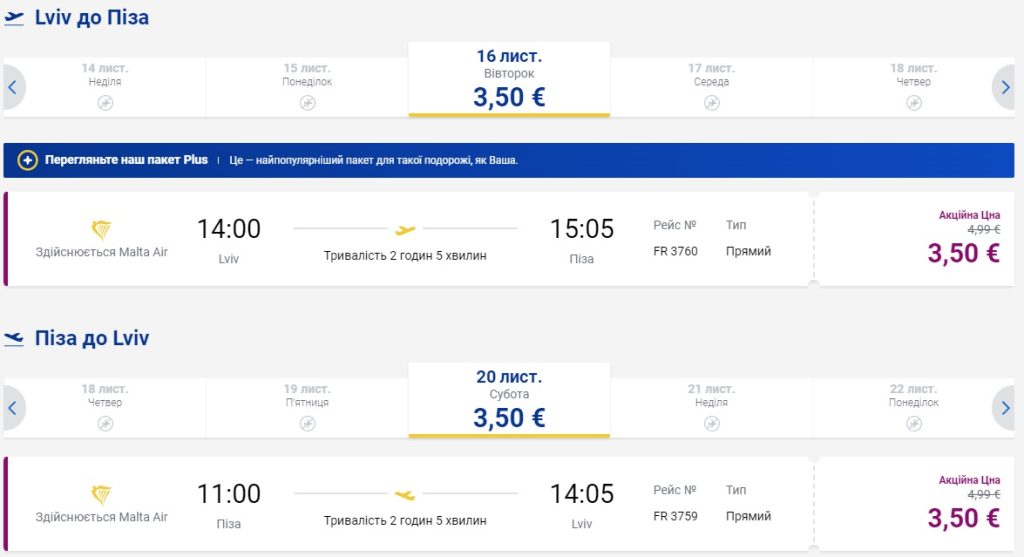Click the plus icon on the Plus package banner

click(x=28, y=160)
